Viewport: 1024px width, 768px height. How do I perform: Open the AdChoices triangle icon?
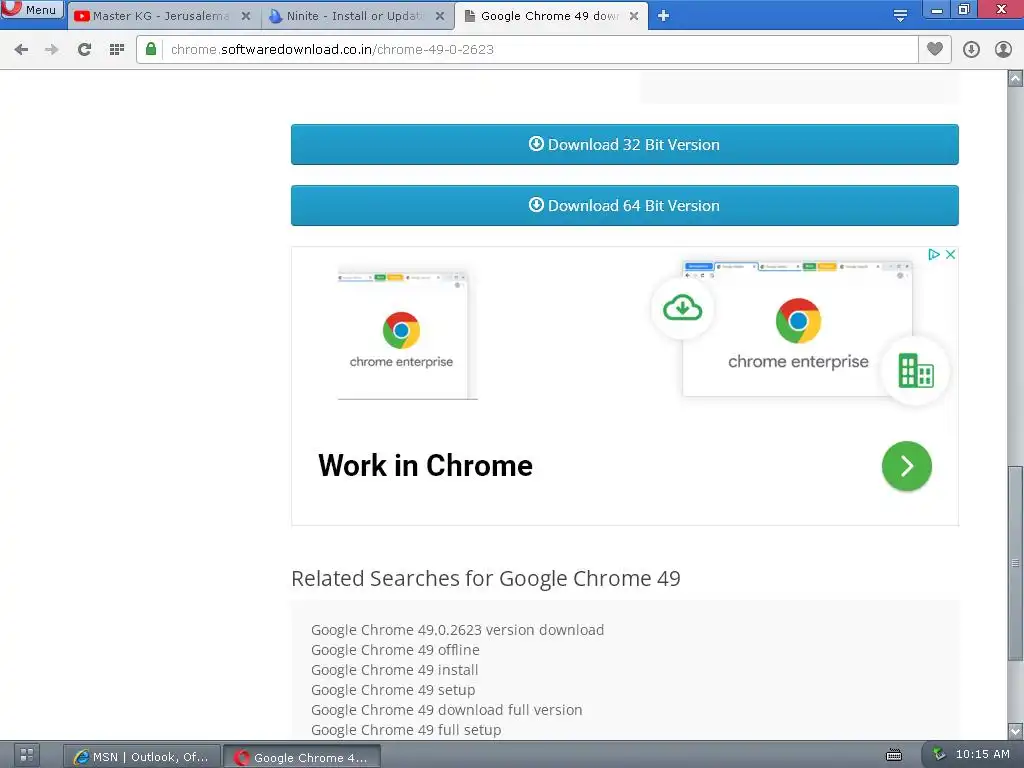click(934, 254)
